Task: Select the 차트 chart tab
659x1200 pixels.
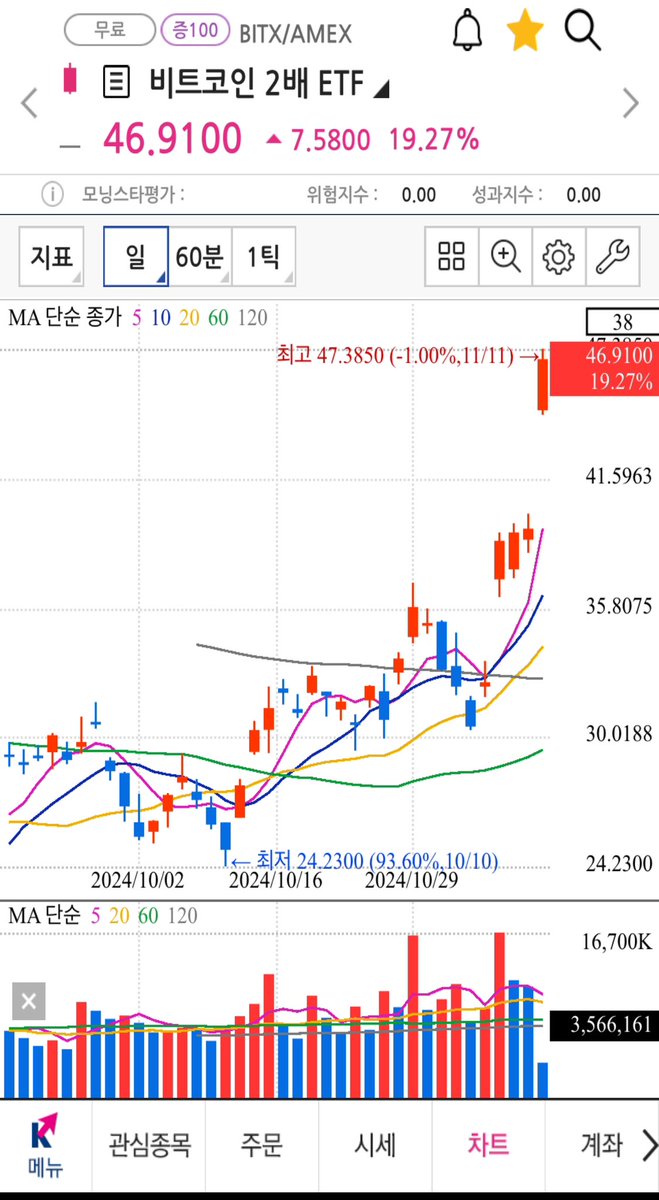Action: (x=488, y=1146)
